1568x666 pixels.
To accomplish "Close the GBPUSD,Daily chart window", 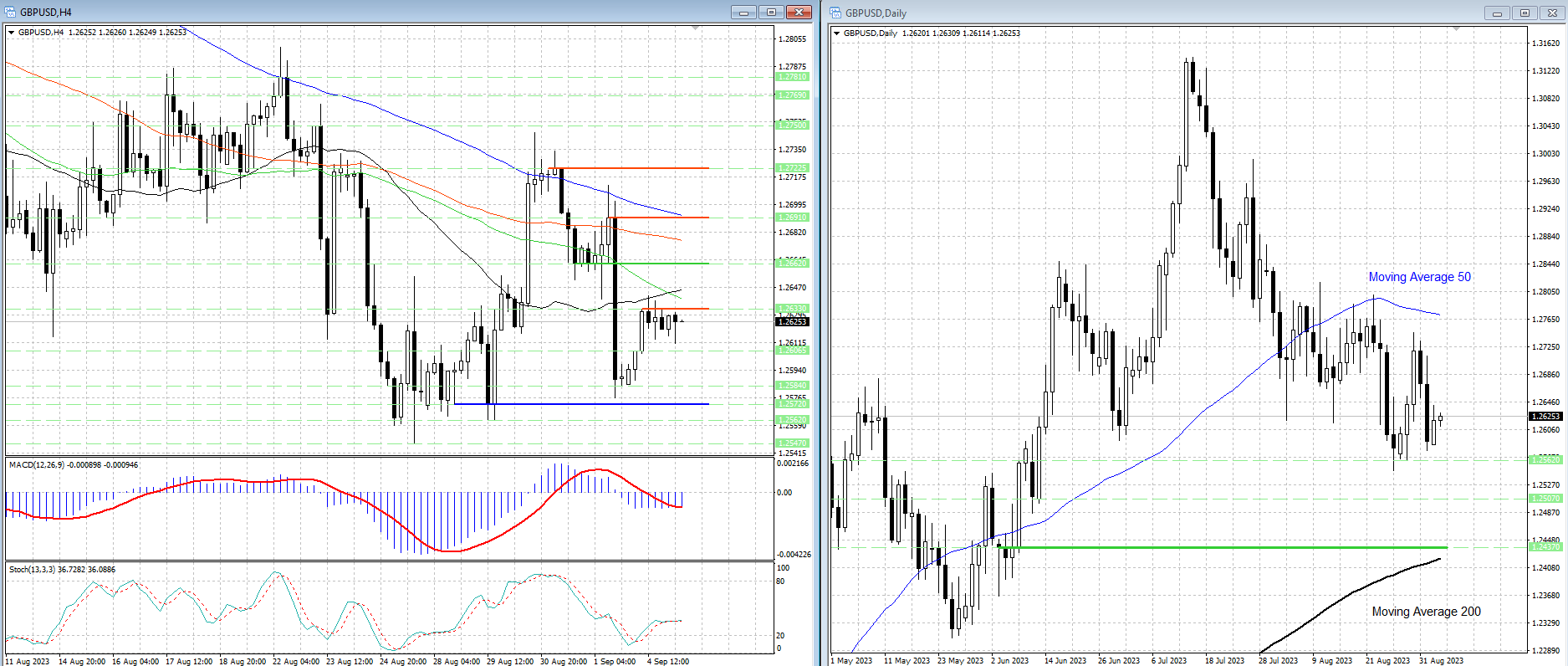I will [x=1552, y=13].
